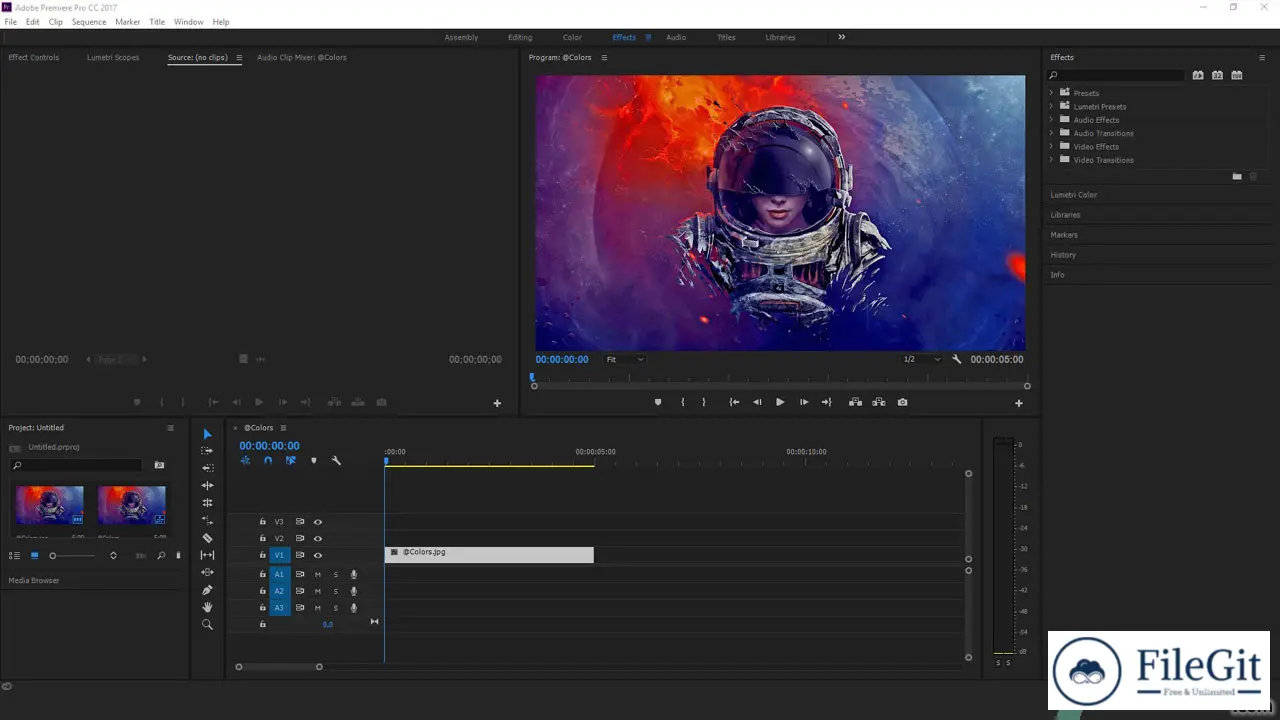Add marker in Program monitor

[x=657, y=402]
